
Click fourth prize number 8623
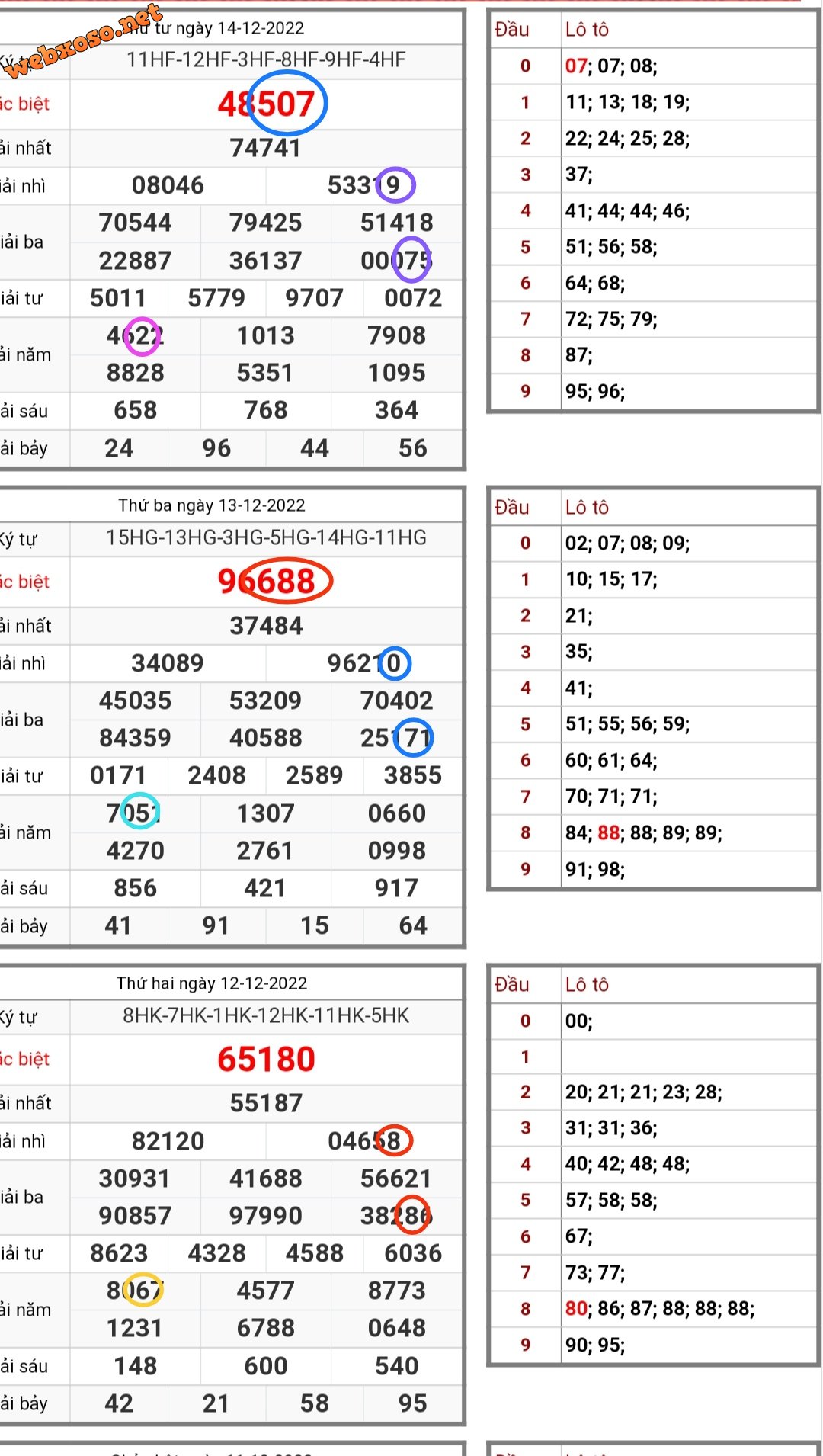(118, 1253)
